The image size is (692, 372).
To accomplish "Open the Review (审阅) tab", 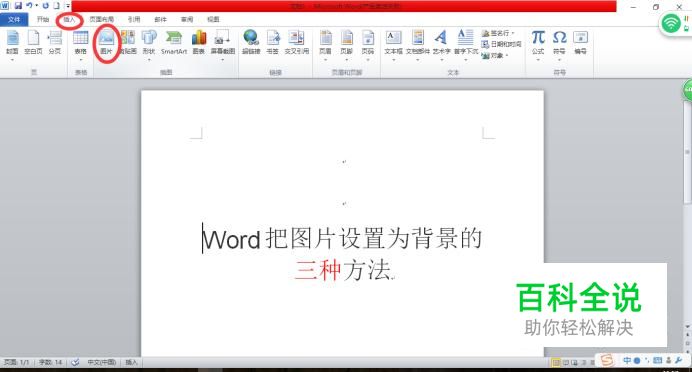I will pyautogui.click(x=187, y=19).
